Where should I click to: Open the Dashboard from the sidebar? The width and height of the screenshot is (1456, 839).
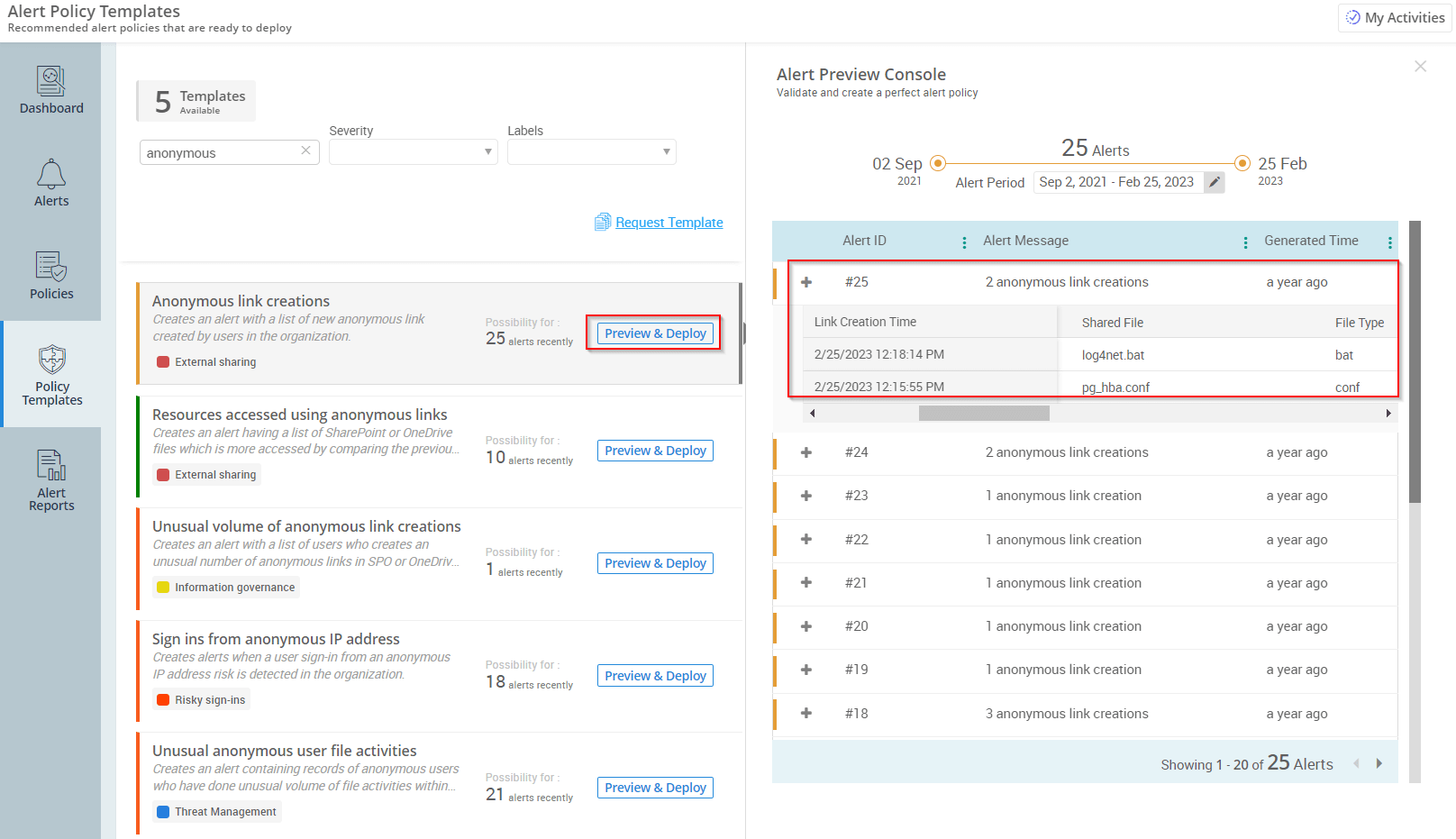click(x=50, y=93)
